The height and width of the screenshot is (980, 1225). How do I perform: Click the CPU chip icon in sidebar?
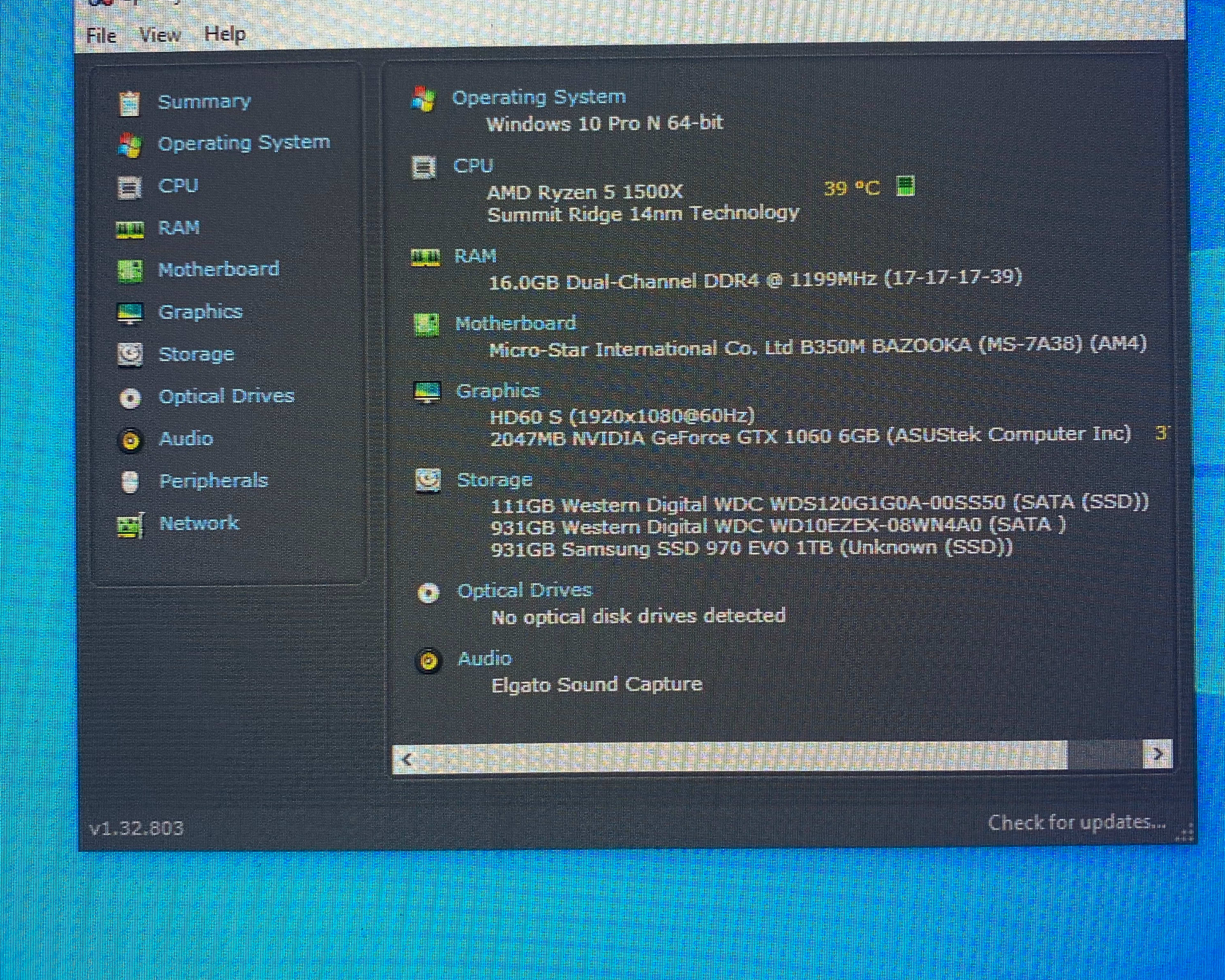tap(130, 188)
